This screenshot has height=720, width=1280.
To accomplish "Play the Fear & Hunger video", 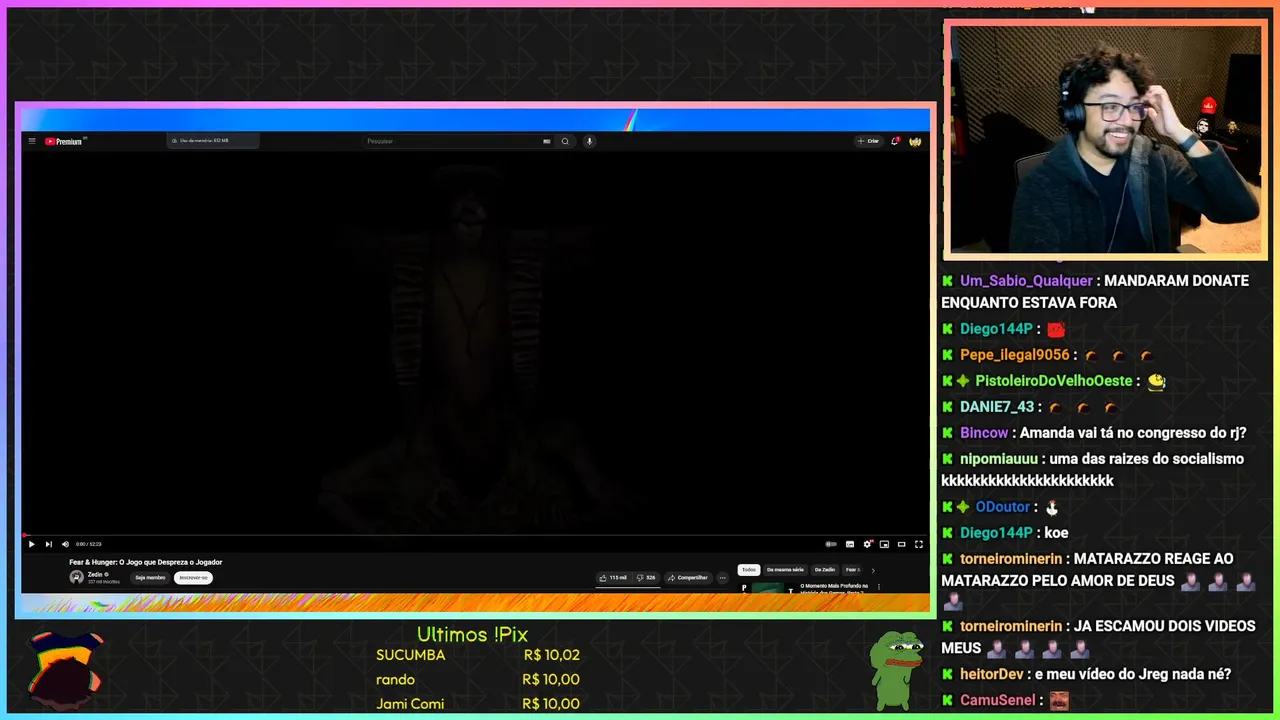I will tap(31, 544).
